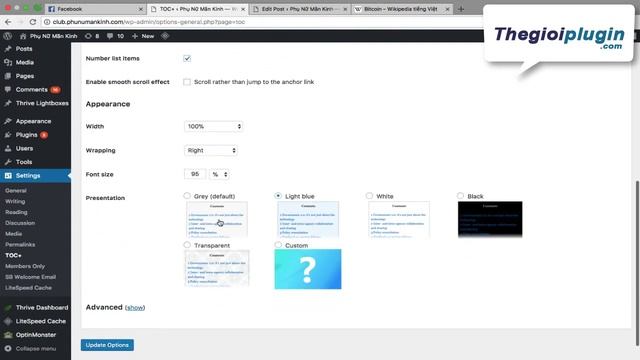Select Grey (default) presentation radio
Image resolution: width=640 pixels, height=360 pixels.
(x=187, y=196)
